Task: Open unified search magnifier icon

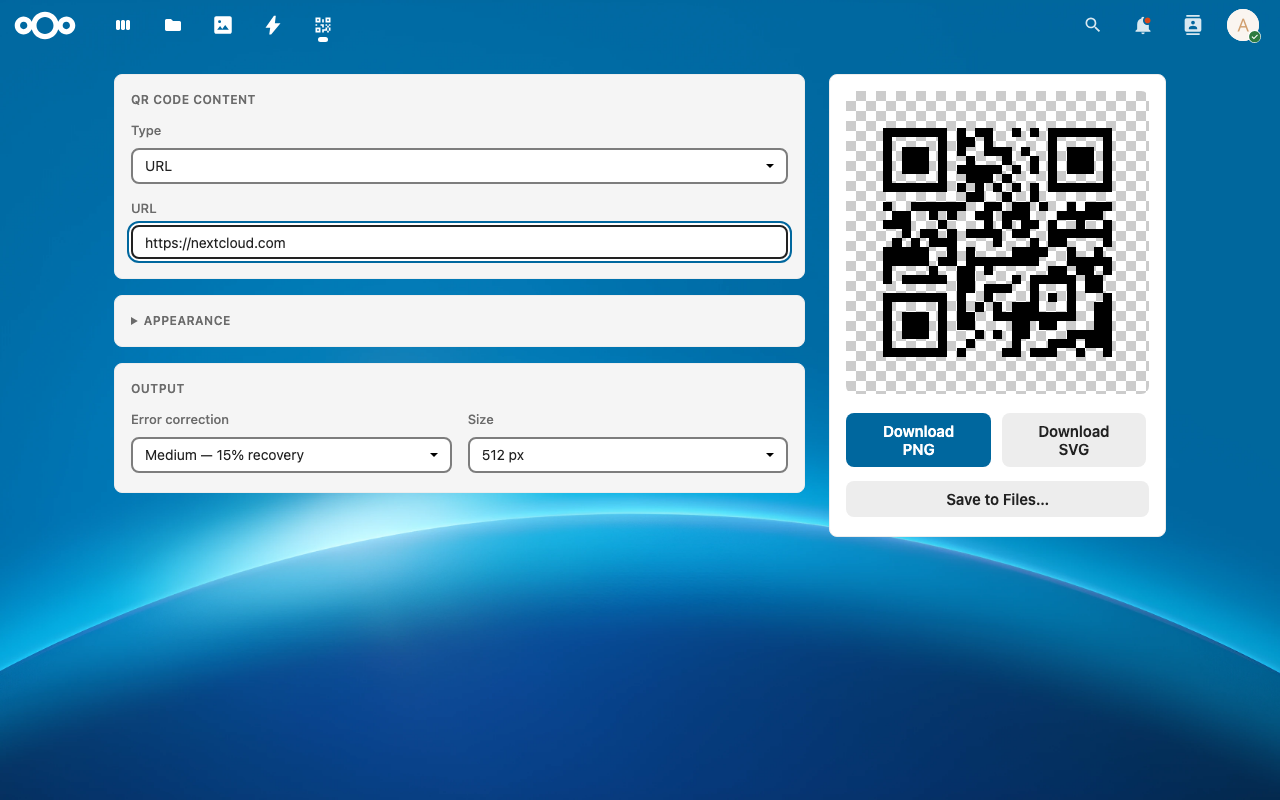Action: (1093, 25)
